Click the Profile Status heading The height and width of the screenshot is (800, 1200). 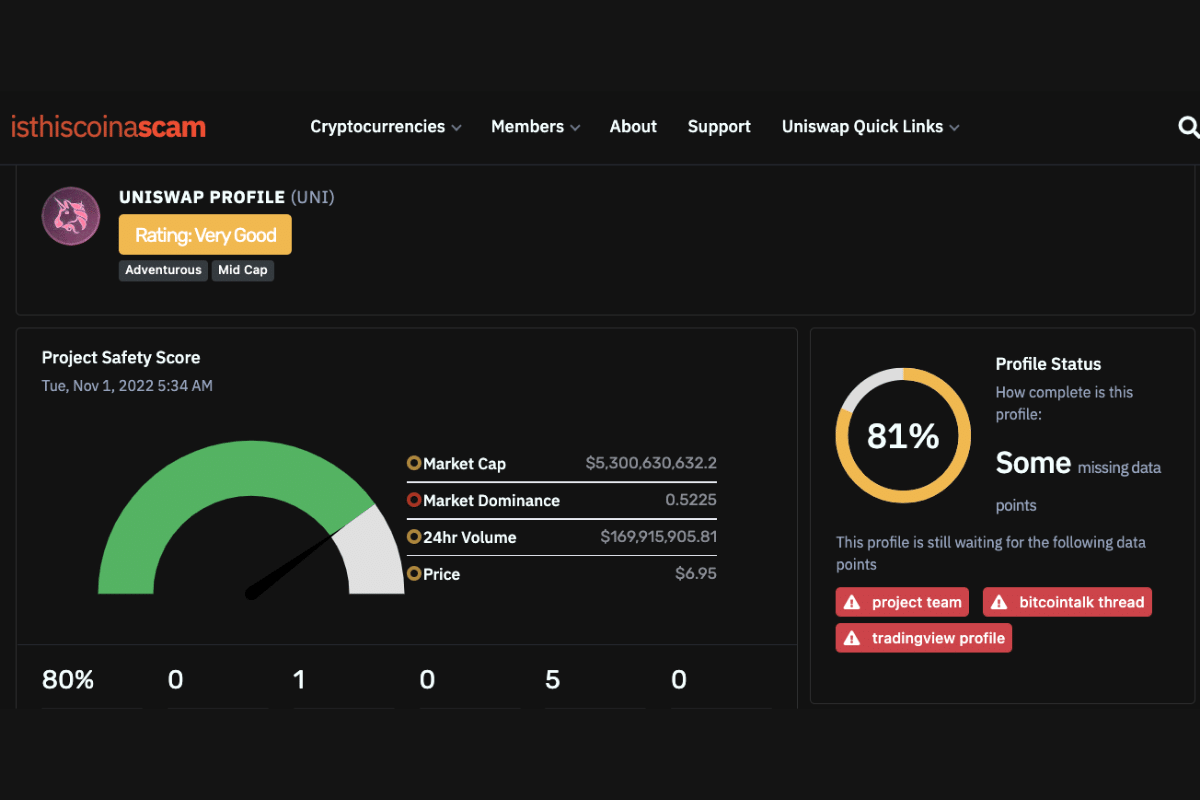click(x=1048, y=364)
